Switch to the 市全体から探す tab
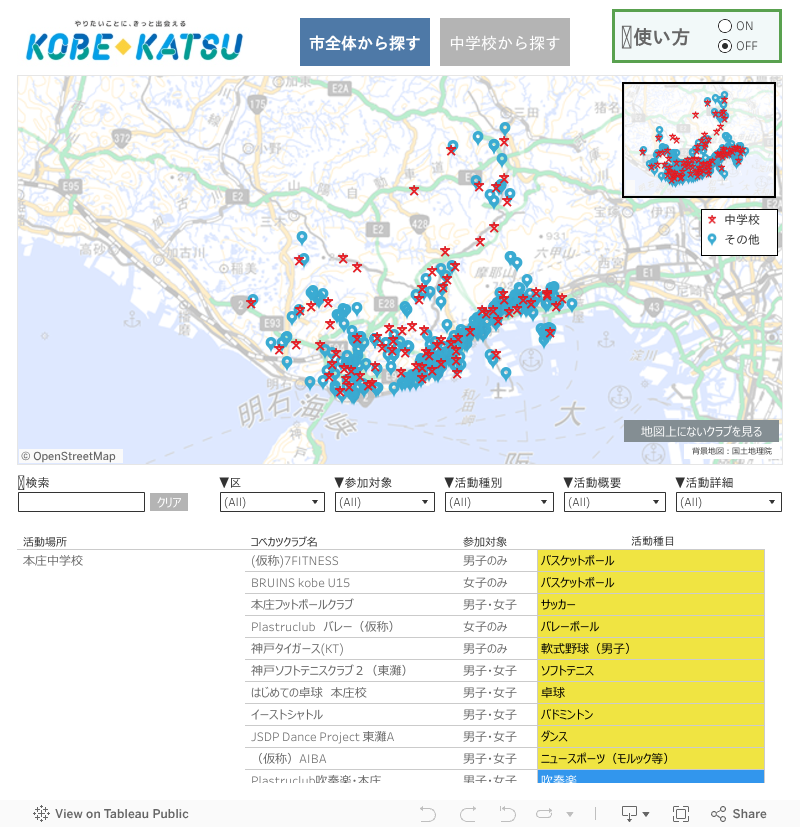The image size is (800, 827). pos(365,43)
